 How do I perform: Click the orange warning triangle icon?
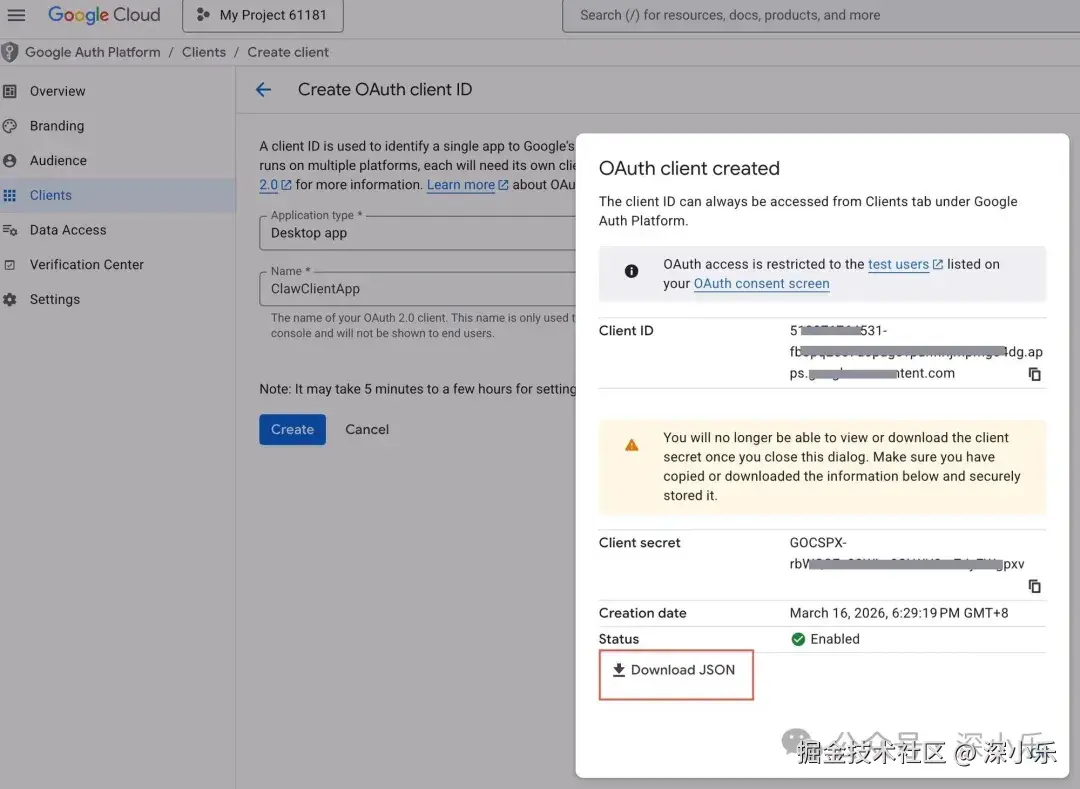pyautogui.click(x=632, y=445)
